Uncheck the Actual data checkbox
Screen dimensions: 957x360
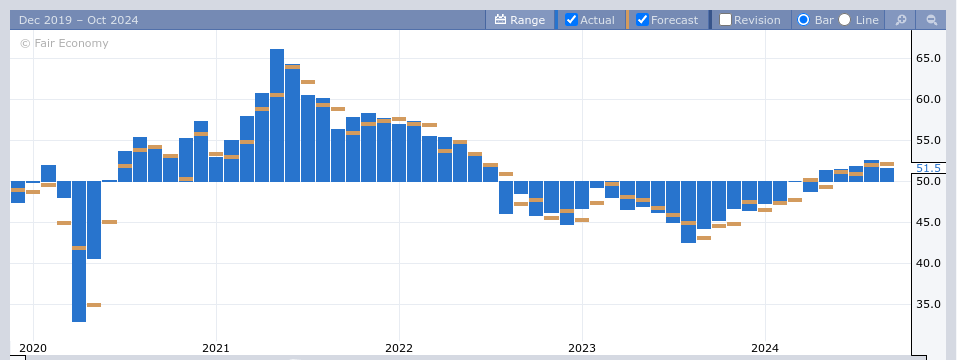point(571,20)
